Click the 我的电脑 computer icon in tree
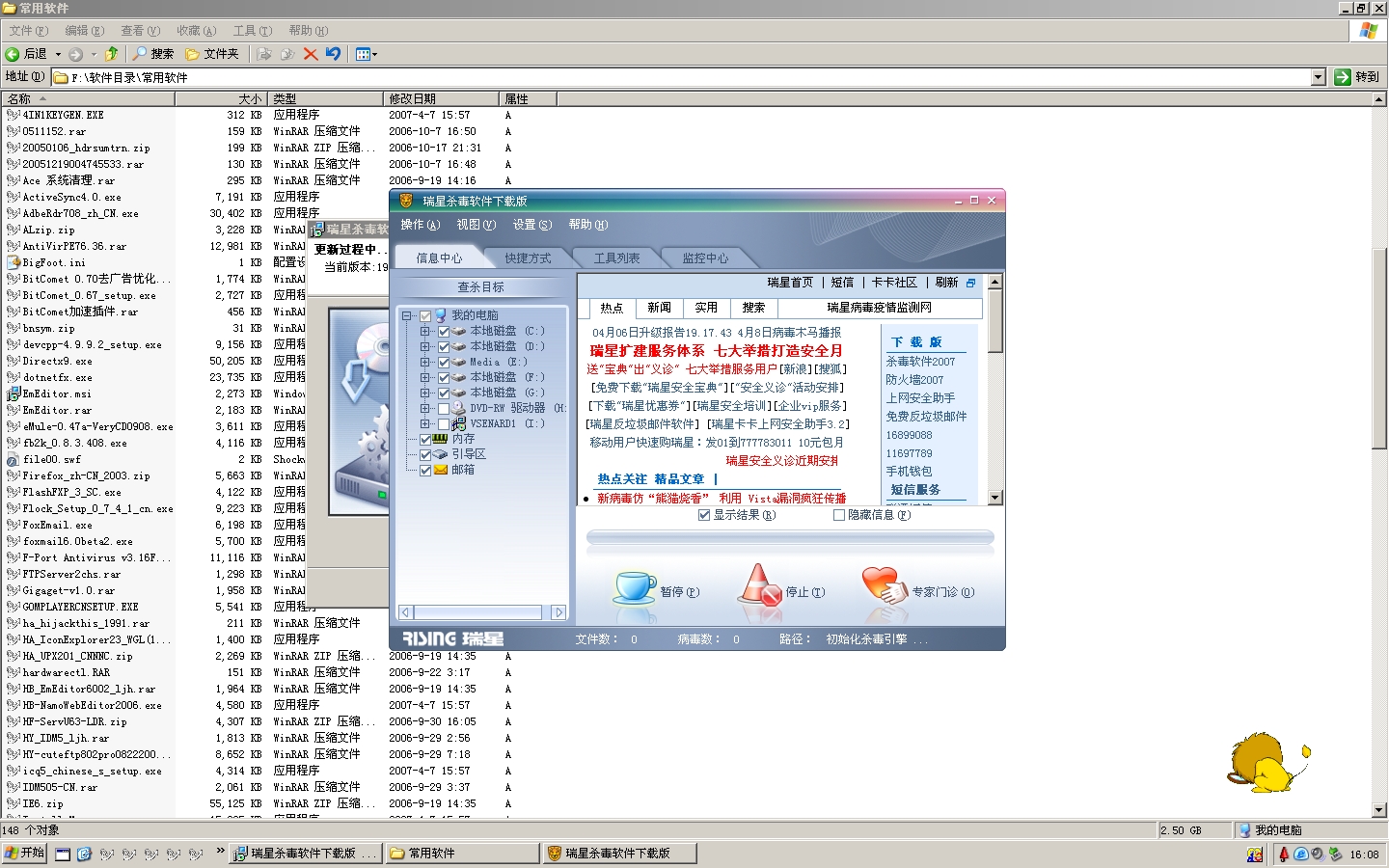Screen dimensions: 1389x868 click(x=441, y=315)
